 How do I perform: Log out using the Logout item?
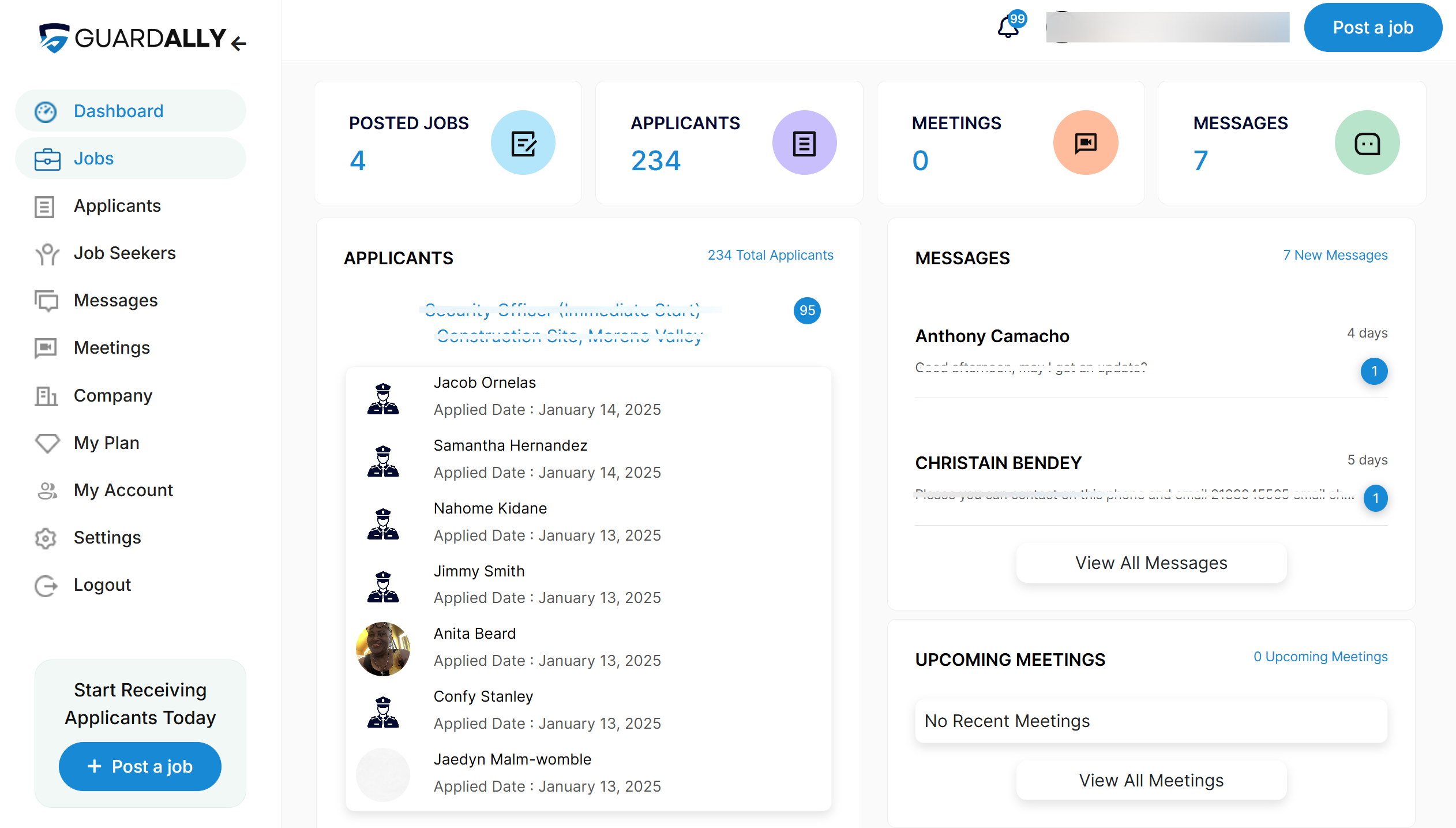click(x=102, y=585)
